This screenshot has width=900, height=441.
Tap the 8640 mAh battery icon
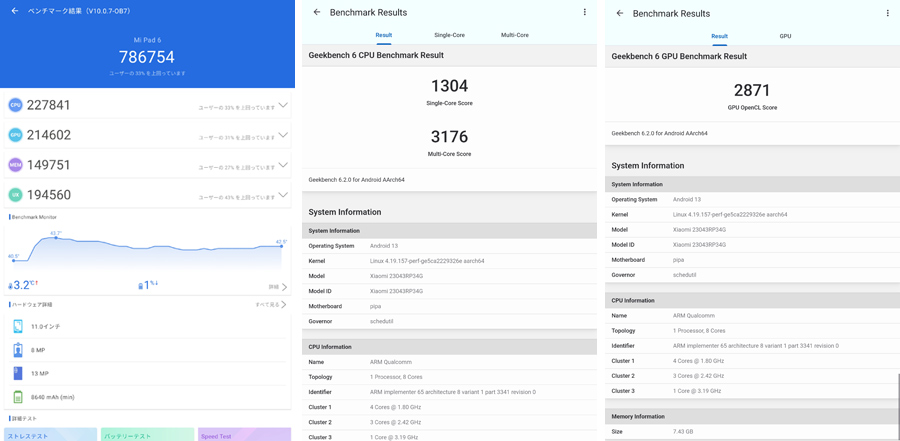[x=18, y=397]
